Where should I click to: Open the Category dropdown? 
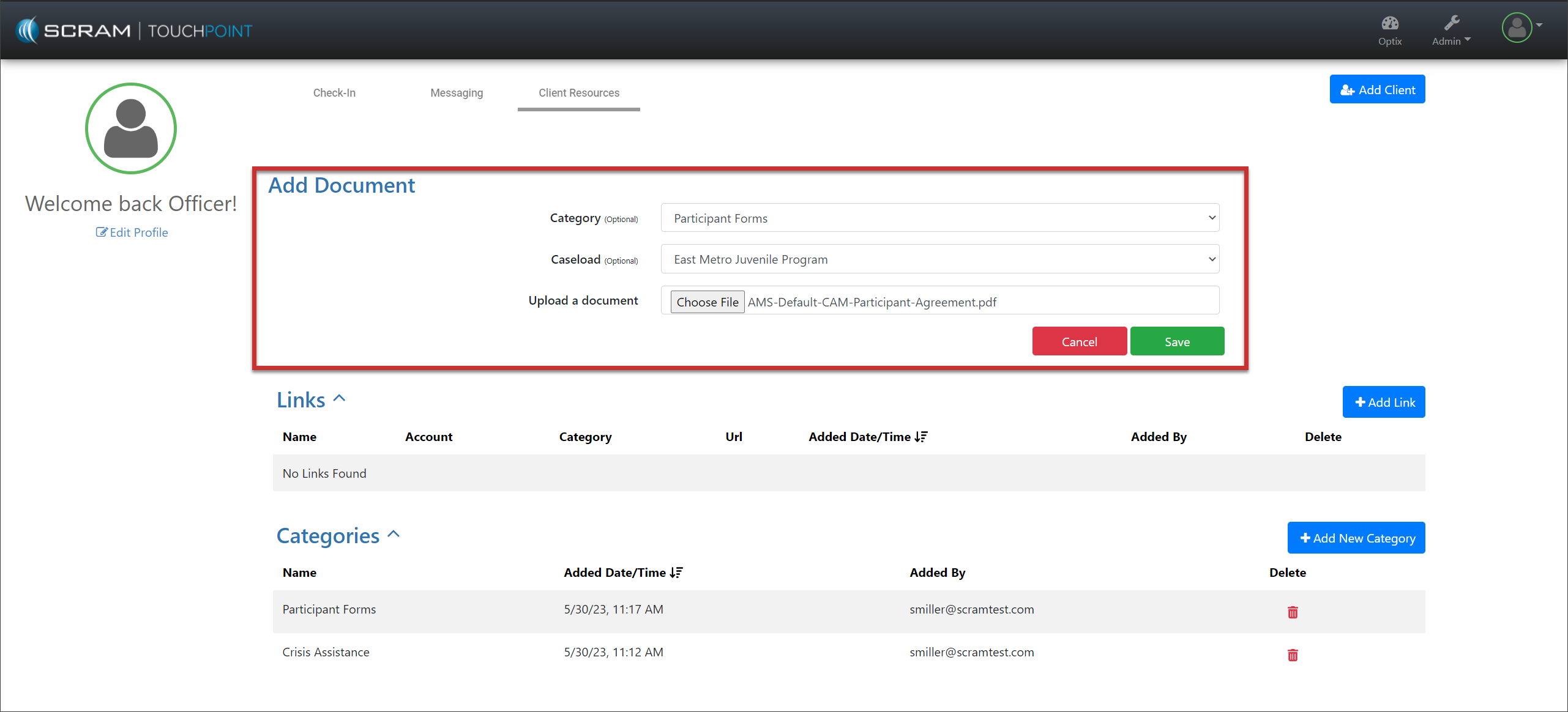point(939,218)
